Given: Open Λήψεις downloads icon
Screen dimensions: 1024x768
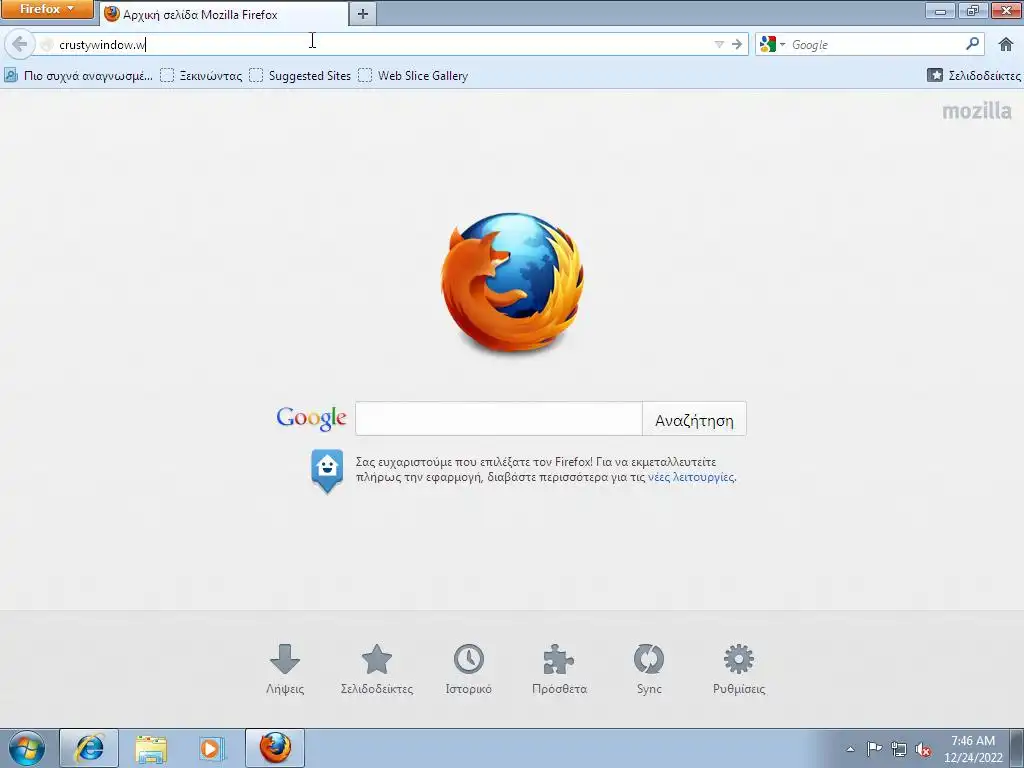Looking at the screenshot, I should tap(285, 669).
